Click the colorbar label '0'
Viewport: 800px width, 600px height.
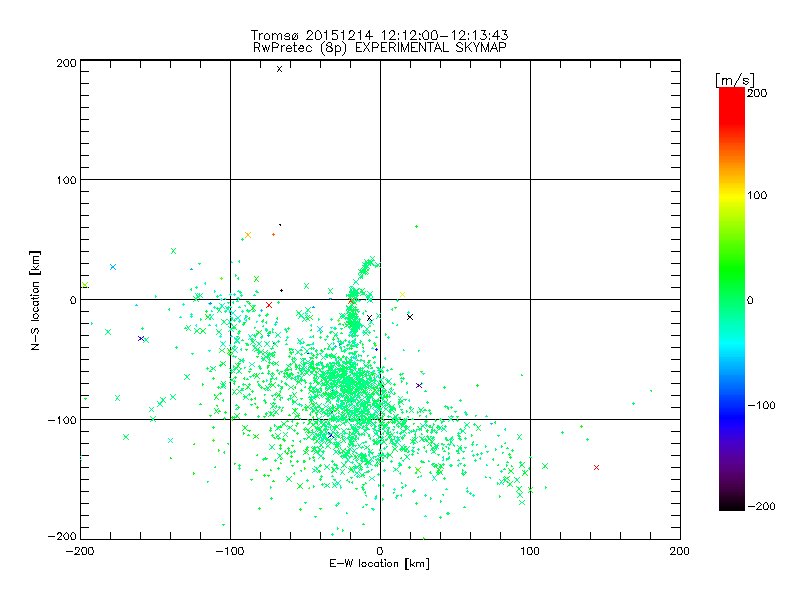pos(750,300)
